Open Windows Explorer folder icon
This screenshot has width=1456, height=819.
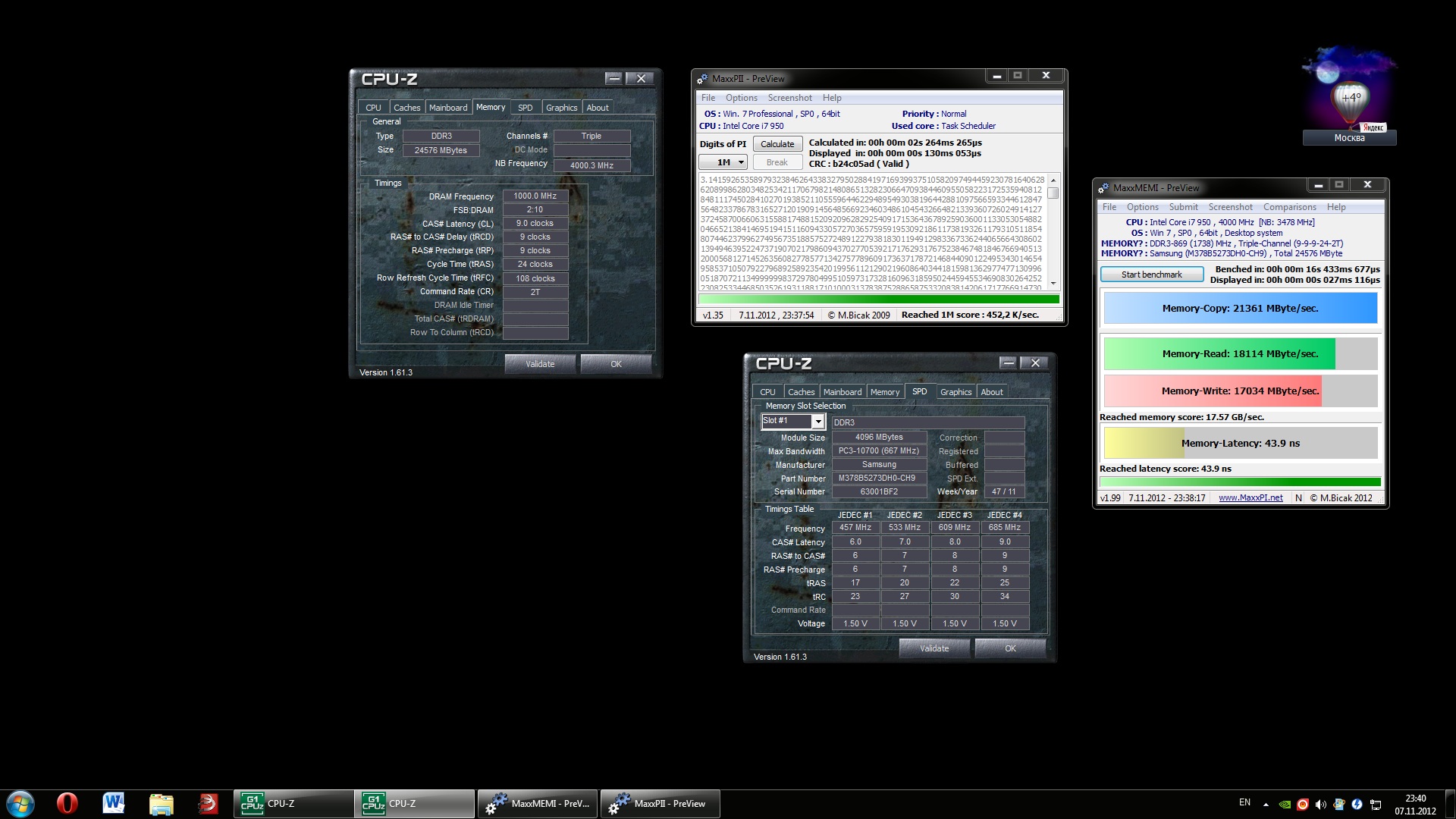point(161,803)
